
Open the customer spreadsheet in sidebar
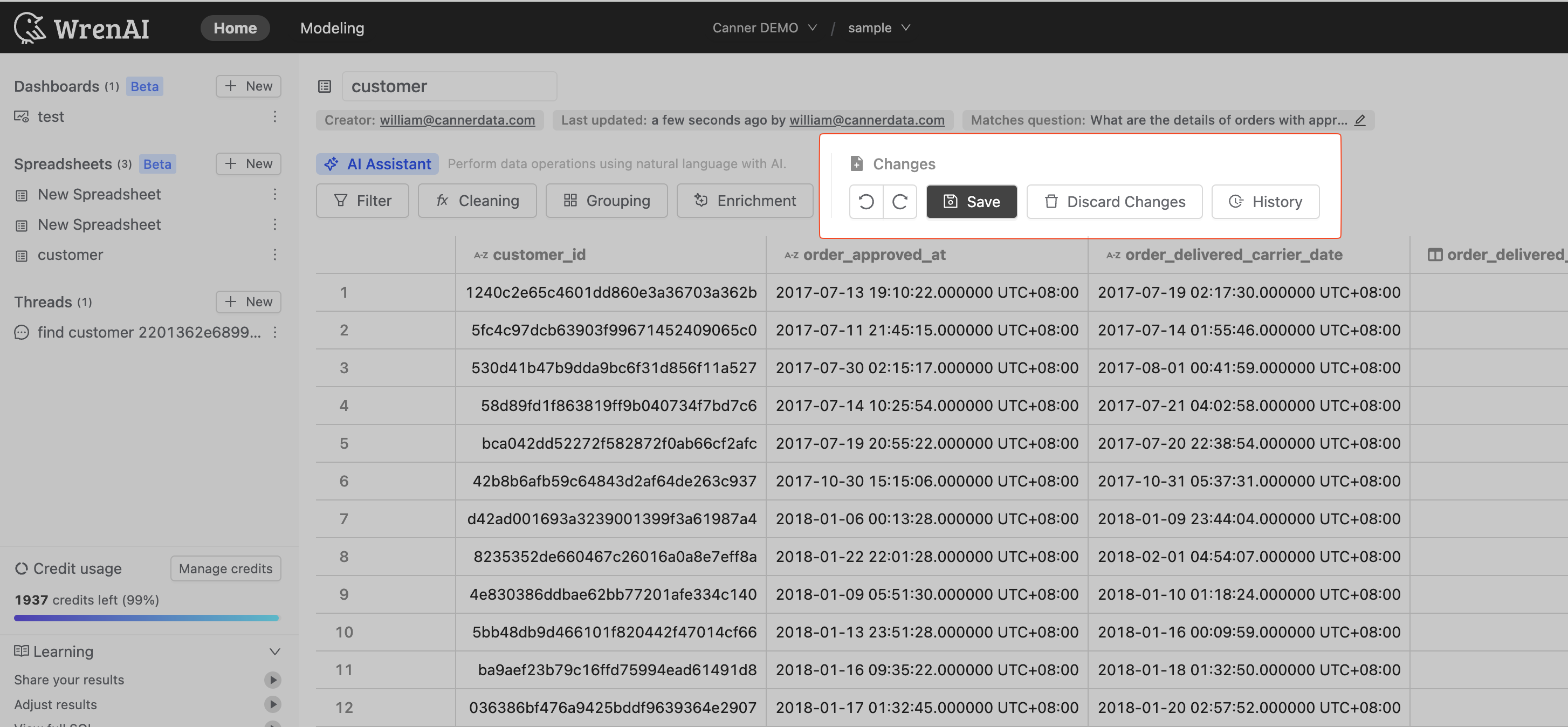pos(71,255)
